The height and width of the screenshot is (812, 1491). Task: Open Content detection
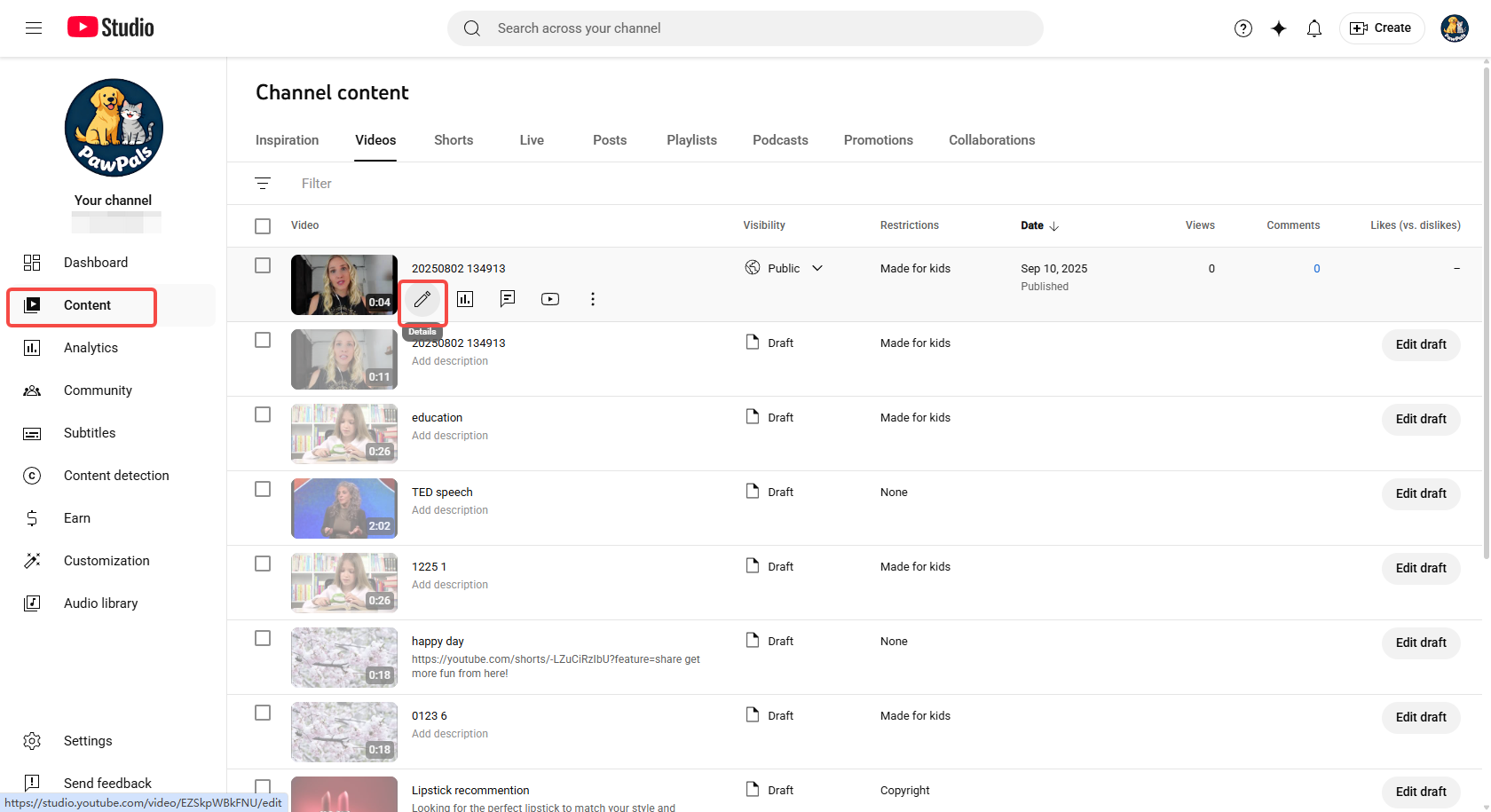coord(115,475)
